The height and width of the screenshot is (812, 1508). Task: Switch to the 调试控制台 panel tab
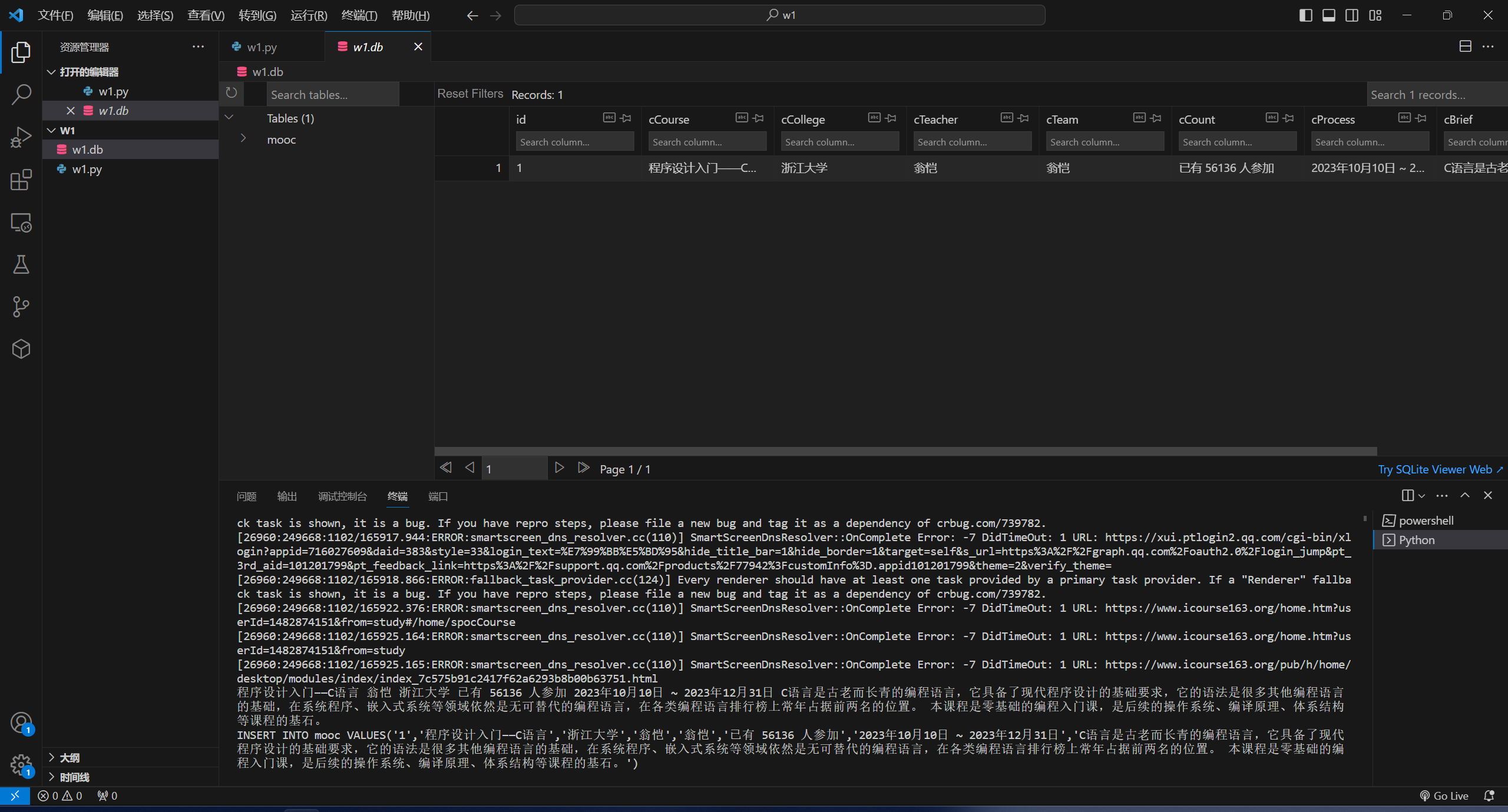pyautogui.click(x=342, y=496)
